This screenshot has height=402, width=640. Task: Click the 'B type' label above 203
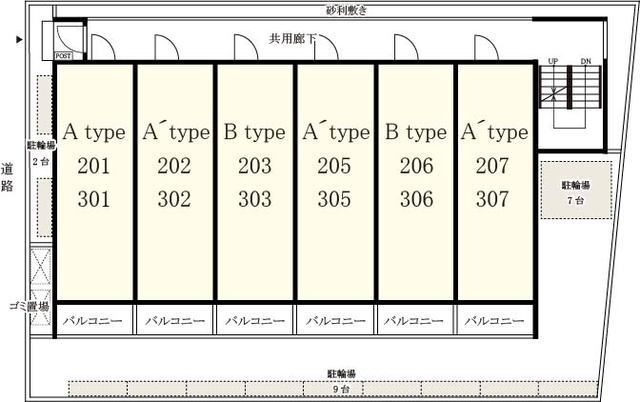coord(255,133)
